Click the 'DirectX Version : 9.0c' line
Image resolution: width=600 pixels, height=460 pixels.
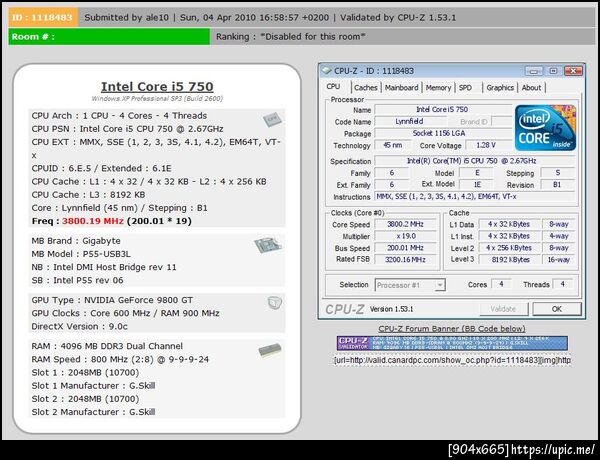80,326
